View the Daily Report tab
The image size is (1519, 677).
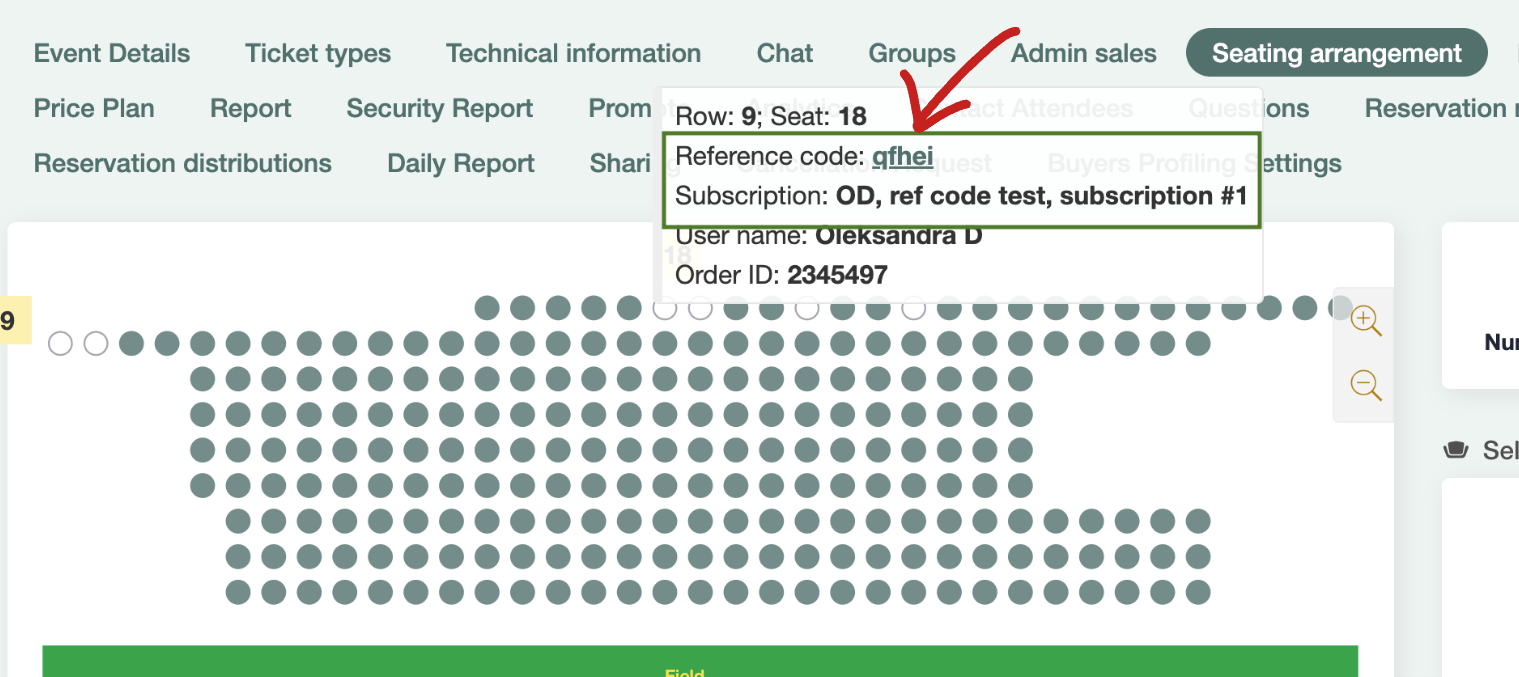point(460,163)
